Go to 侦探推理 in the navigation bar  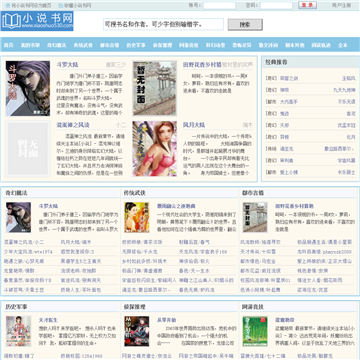pyautogui.click(x=162, y=45)
